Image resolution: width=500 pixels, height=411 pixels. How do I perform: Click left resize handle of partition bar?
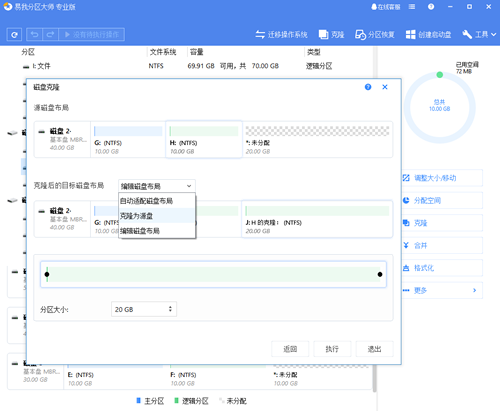click(x=47, y=274)
